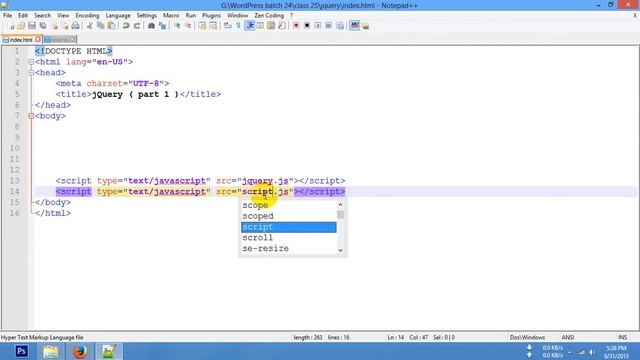Click the Open file toolbar icon
Viewport: 640px width, 360px height.
(21, 26)
